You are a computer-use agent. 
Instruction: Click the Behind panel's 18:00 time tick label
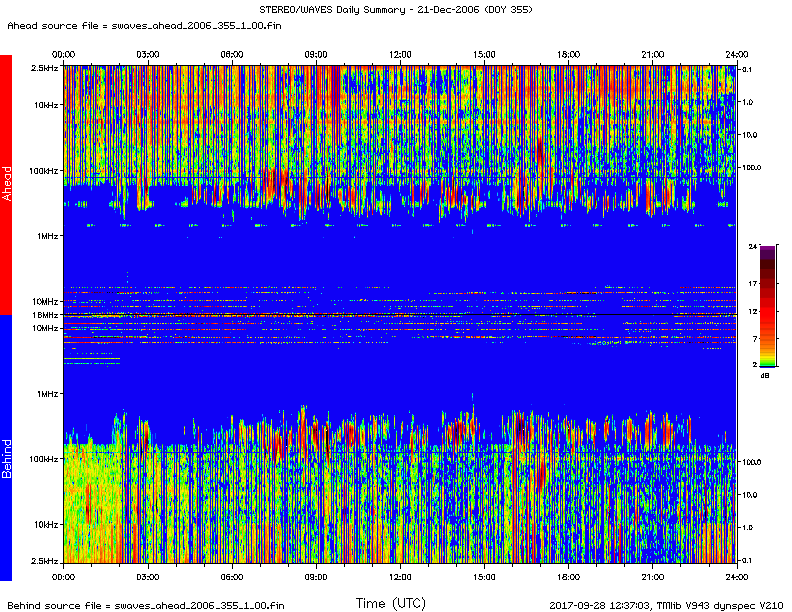point(568,577)
